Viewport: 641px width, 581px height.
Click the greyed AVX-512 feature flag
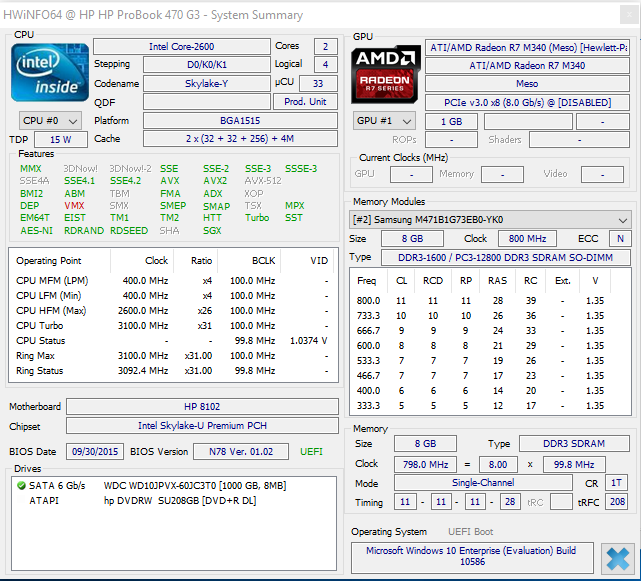tap(263, 181)
